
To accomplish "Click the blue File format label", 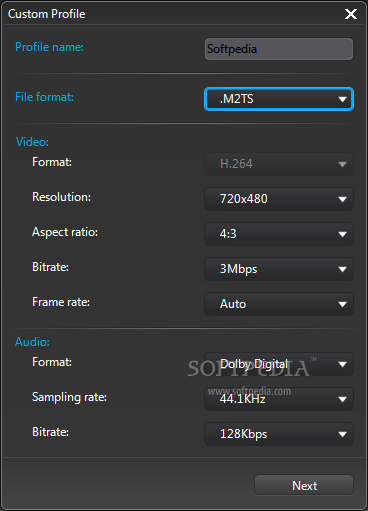I will 44,97.
